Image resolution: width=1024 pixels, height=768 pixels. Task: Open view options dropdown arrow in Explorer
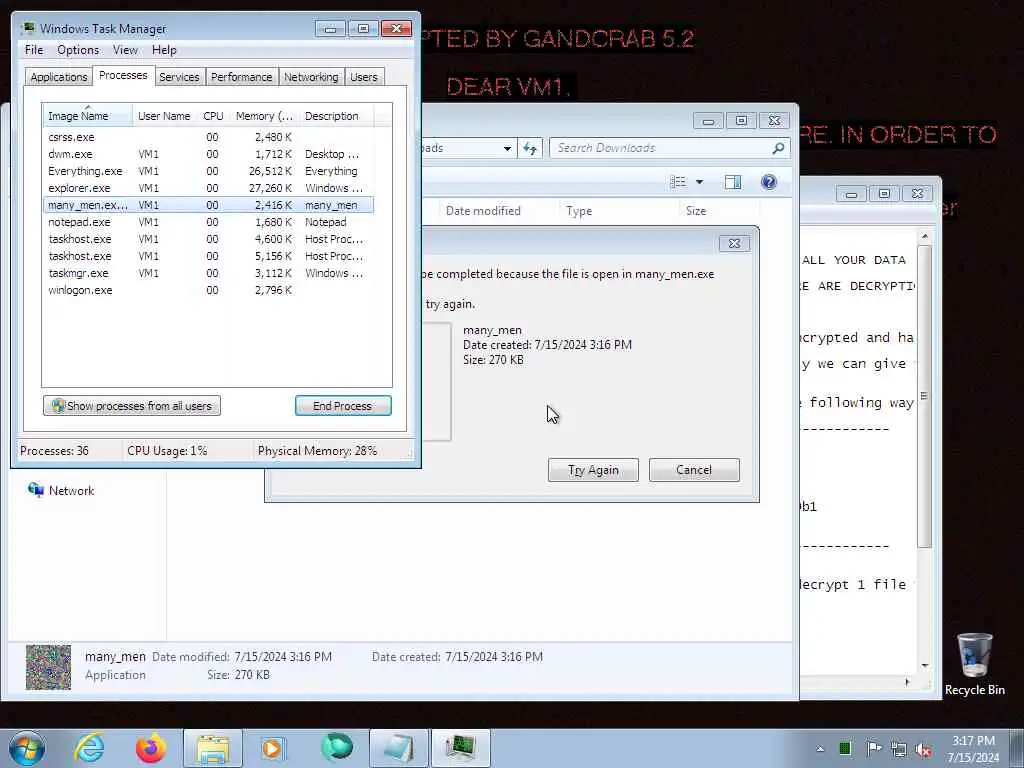pos(699,182)
